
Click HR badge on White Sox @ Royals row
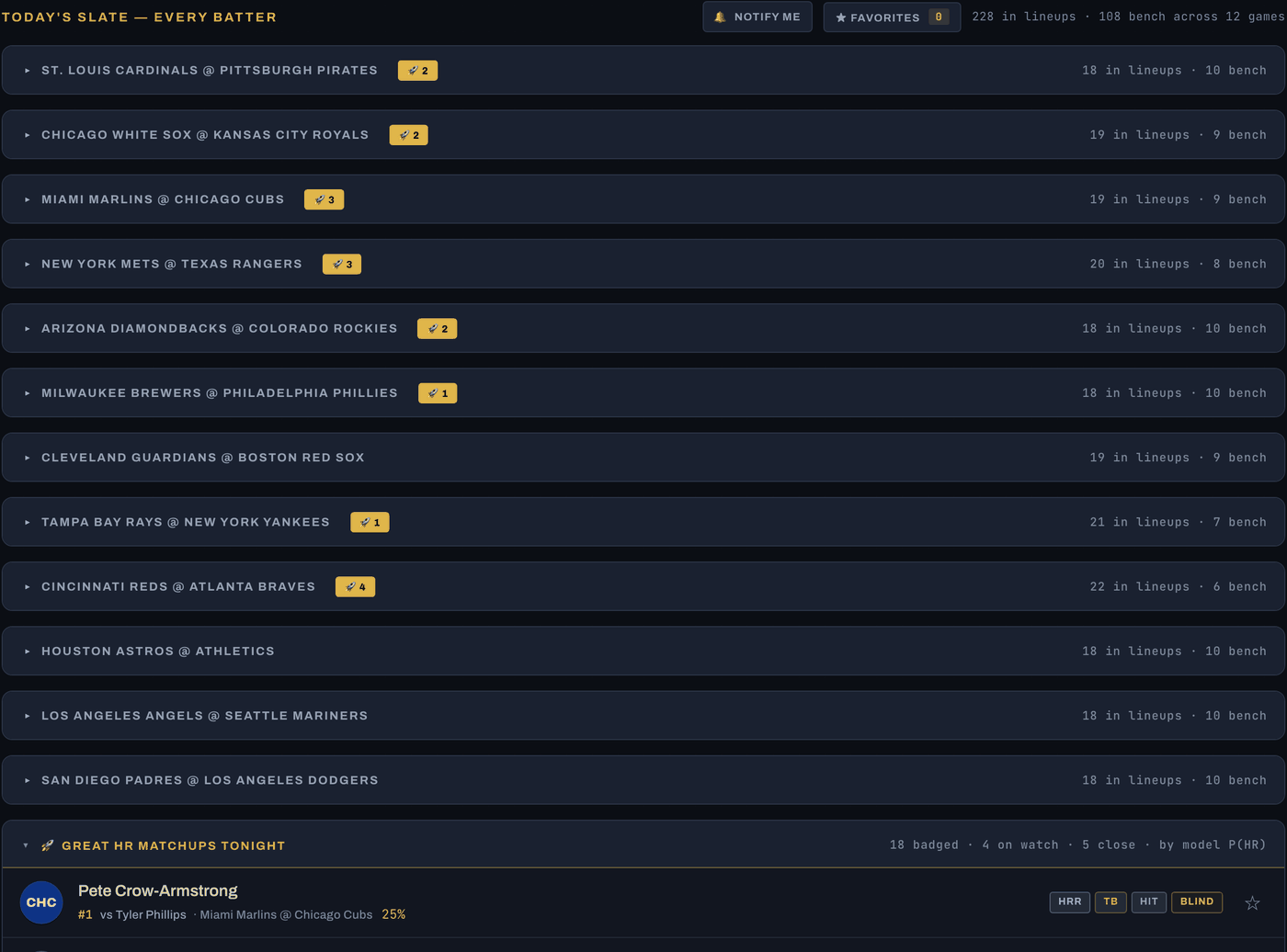[409, 134]
